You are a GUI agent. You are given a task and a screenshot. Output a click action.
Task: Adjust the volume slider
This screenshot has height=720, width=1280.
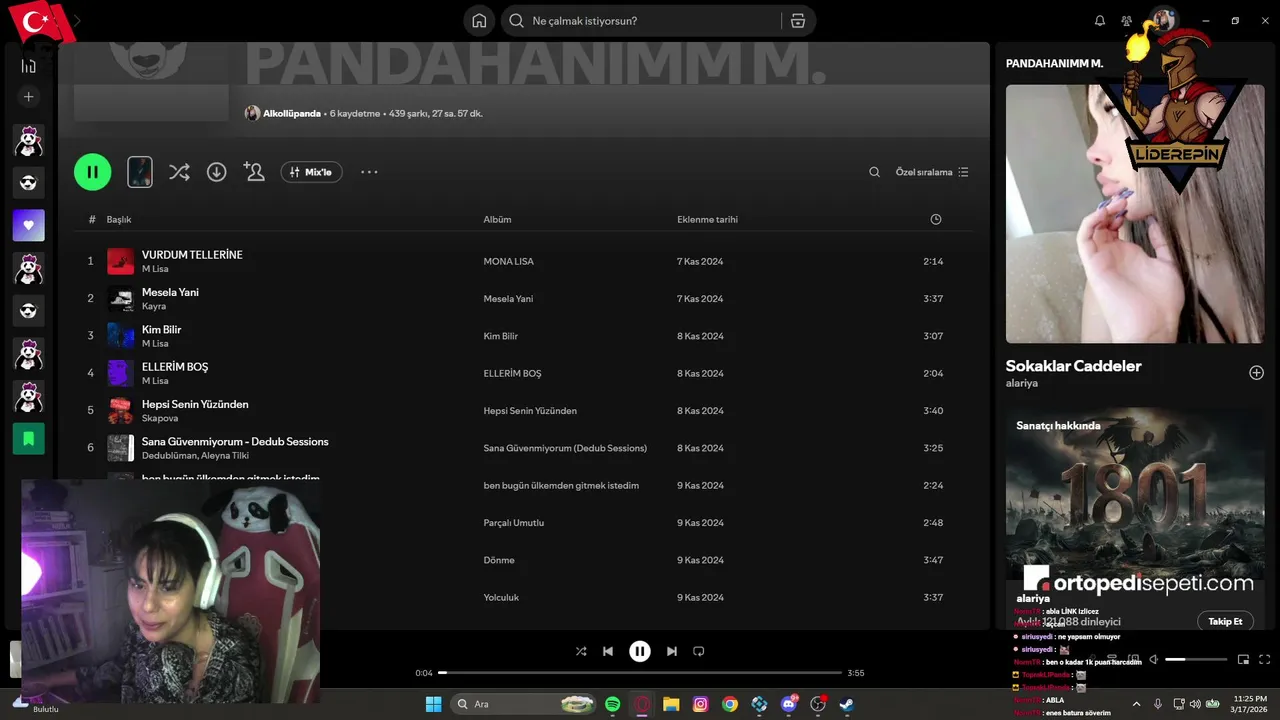pyautogui.click(x=1196, y=659)
